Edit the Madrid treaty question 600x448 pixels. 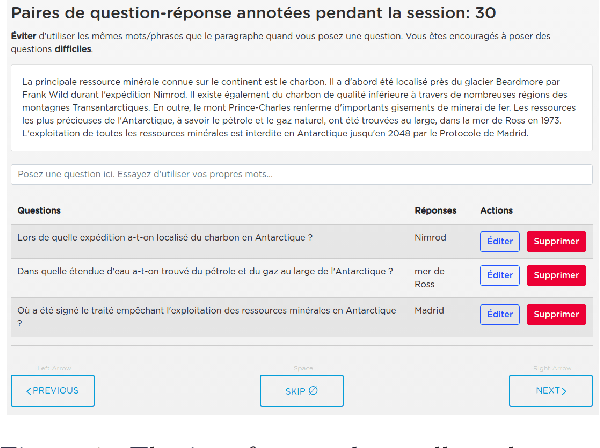tap(500, 314)
